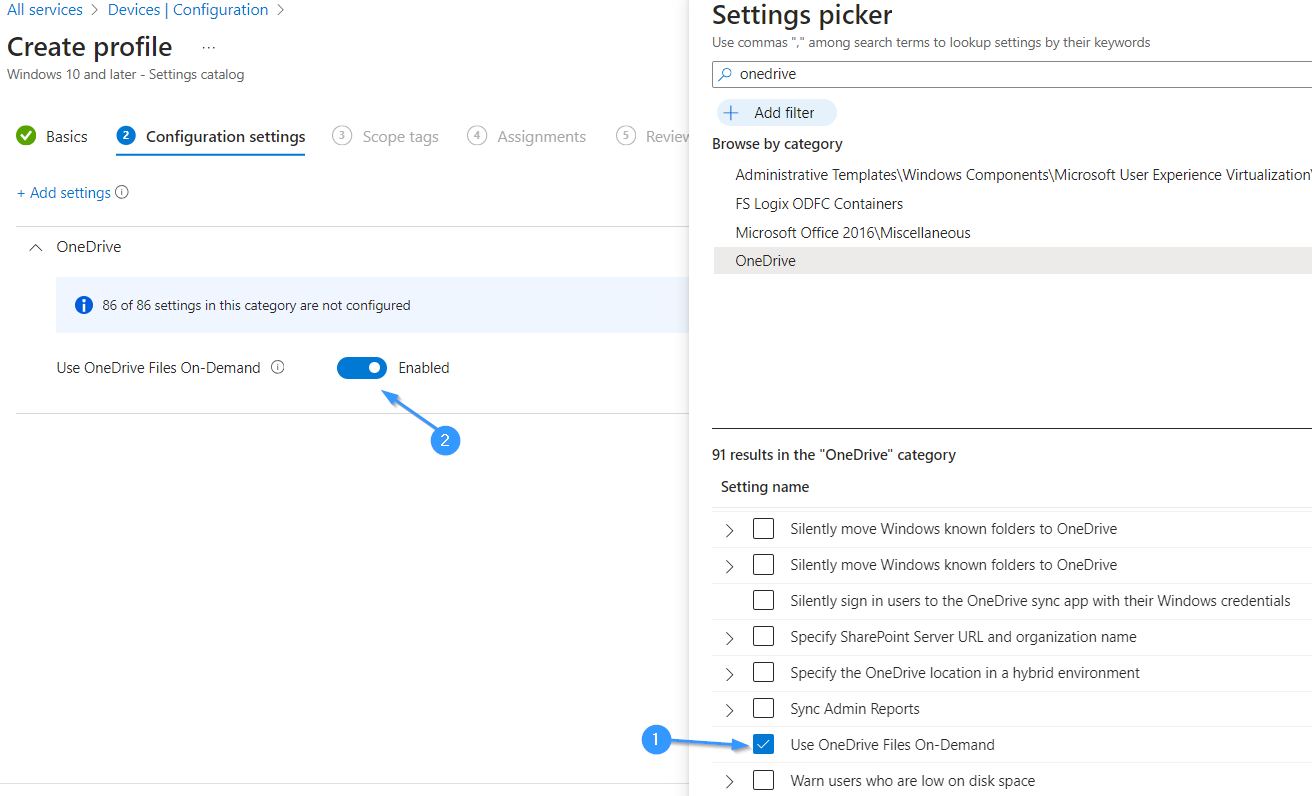Click 86 of 86 settings not configured text
Viewport: 1312px width, 796px height.
click(256, 305)
